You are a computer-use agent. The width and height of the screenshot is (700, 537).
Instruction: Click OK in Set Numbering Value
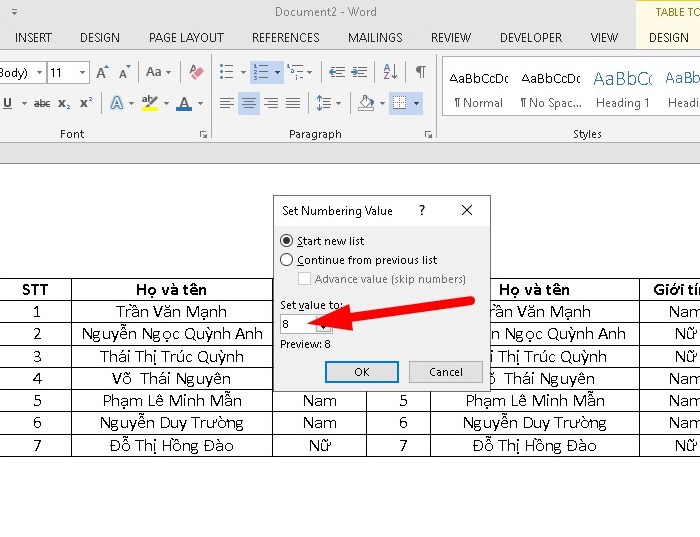click(x=362, y=372)
